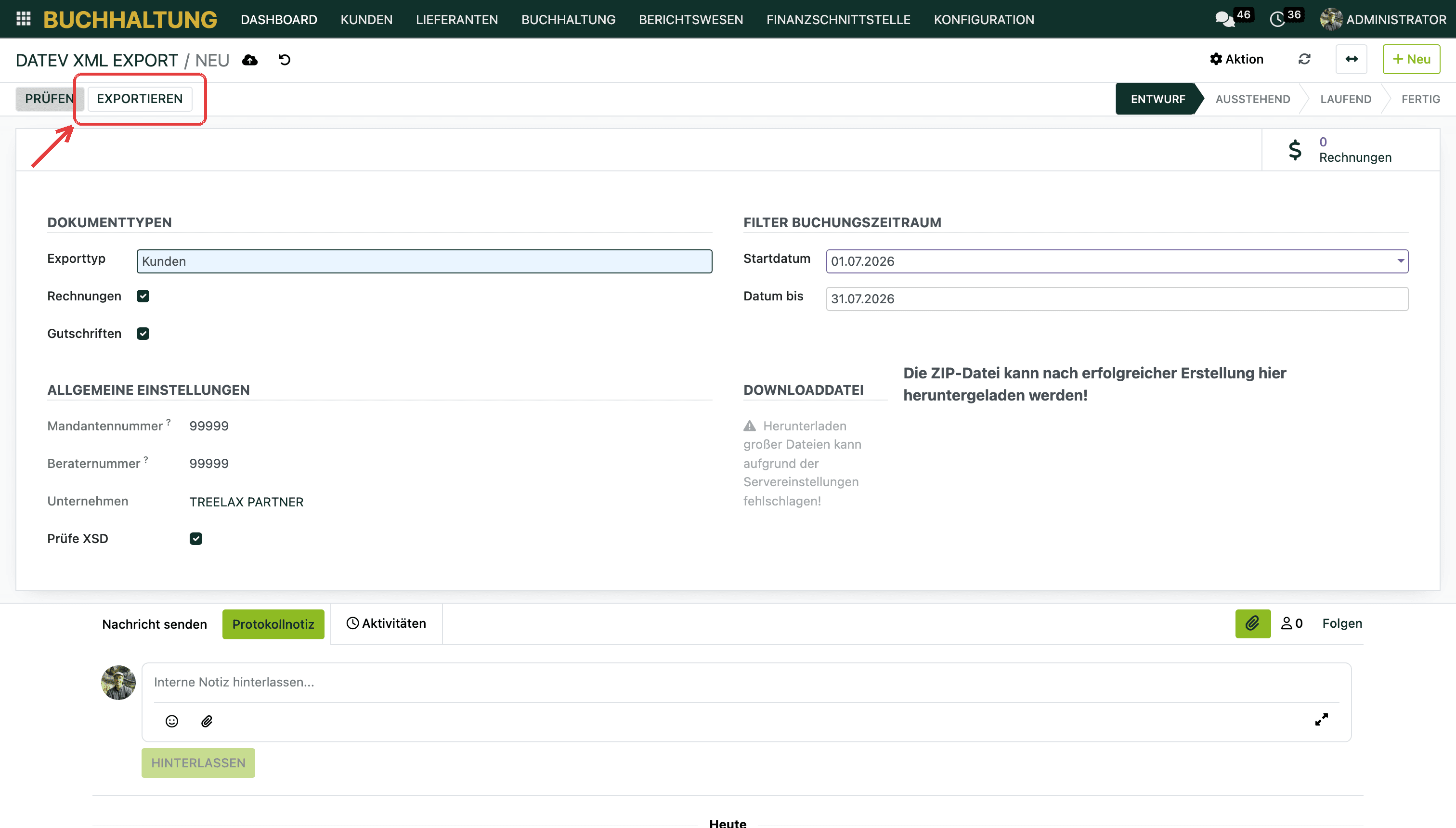Viewport: 1456px width, 828px height.
Task: Click the administrator avatar
Action: (1331, 19)
